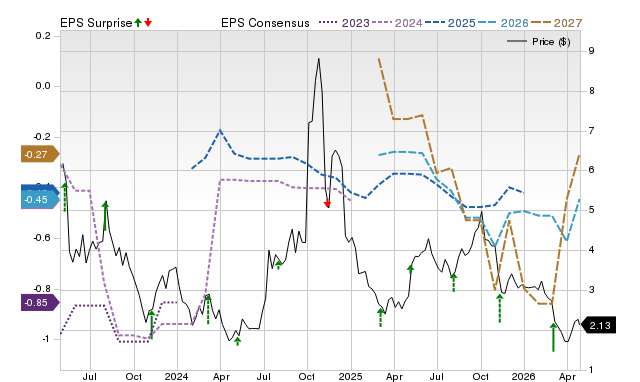Select the 2026 label in the EPS Consensus legend
This screenshot has width=640, height=382.
point(515,23)
